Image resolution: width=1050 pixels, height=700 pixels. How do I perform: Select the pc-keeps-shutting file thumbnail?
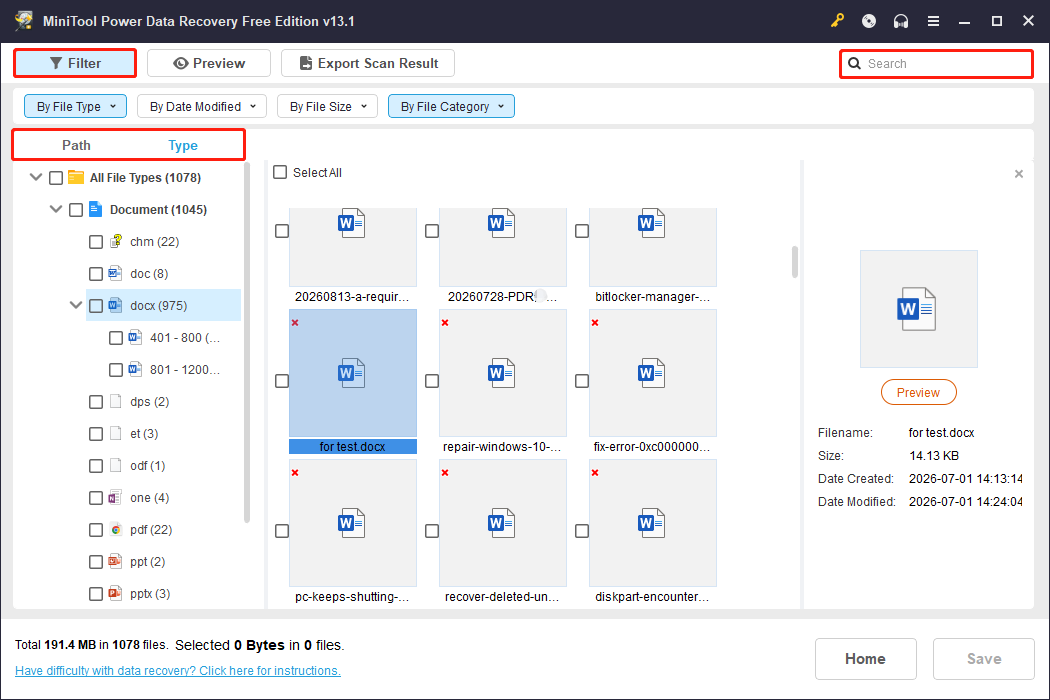pyautogui.click(x=353, y=523)
